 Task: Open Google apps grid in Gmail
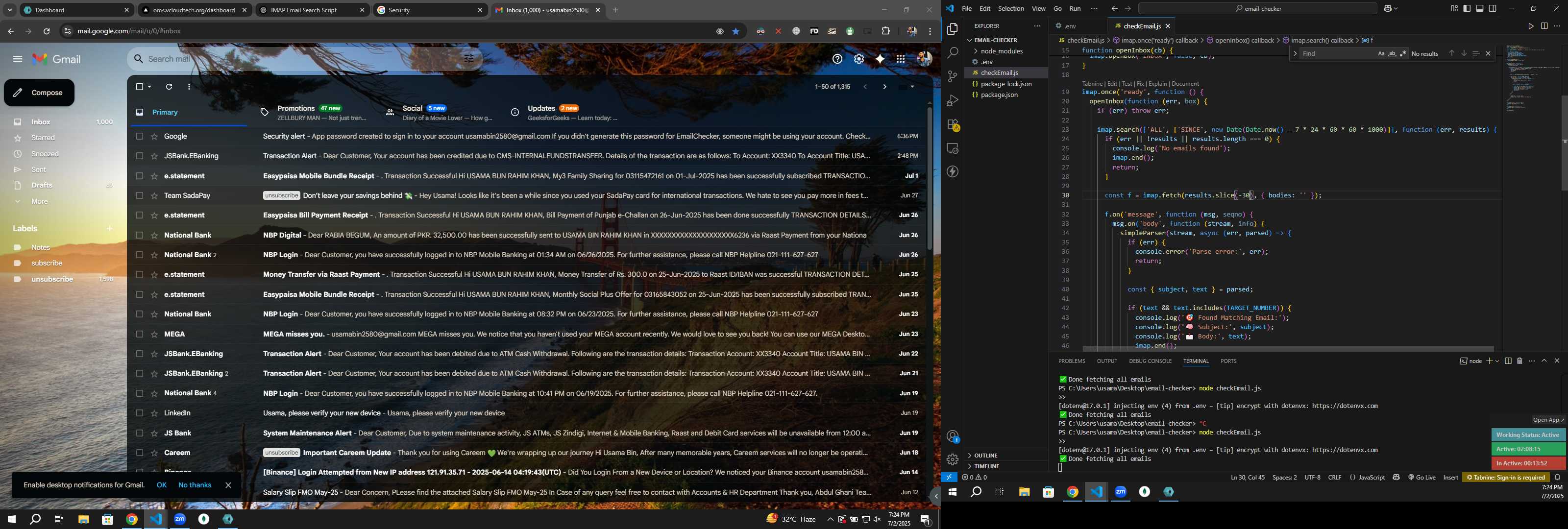(x=900, y=59)
